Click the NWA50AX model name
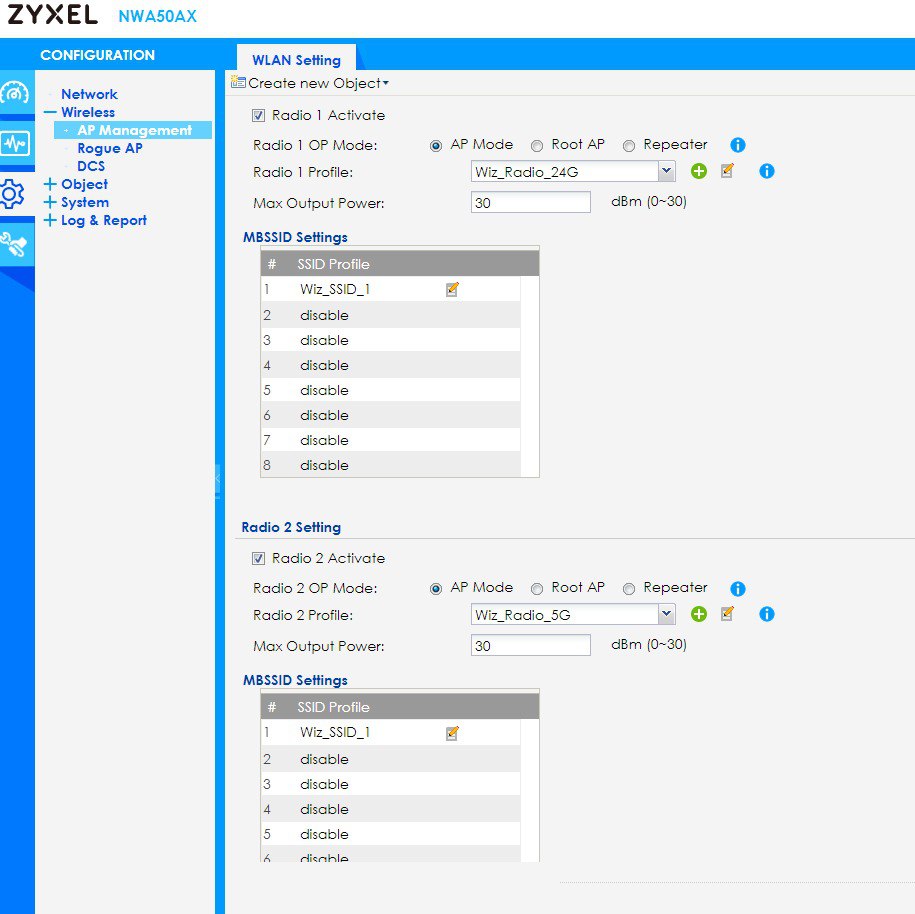 158,16
